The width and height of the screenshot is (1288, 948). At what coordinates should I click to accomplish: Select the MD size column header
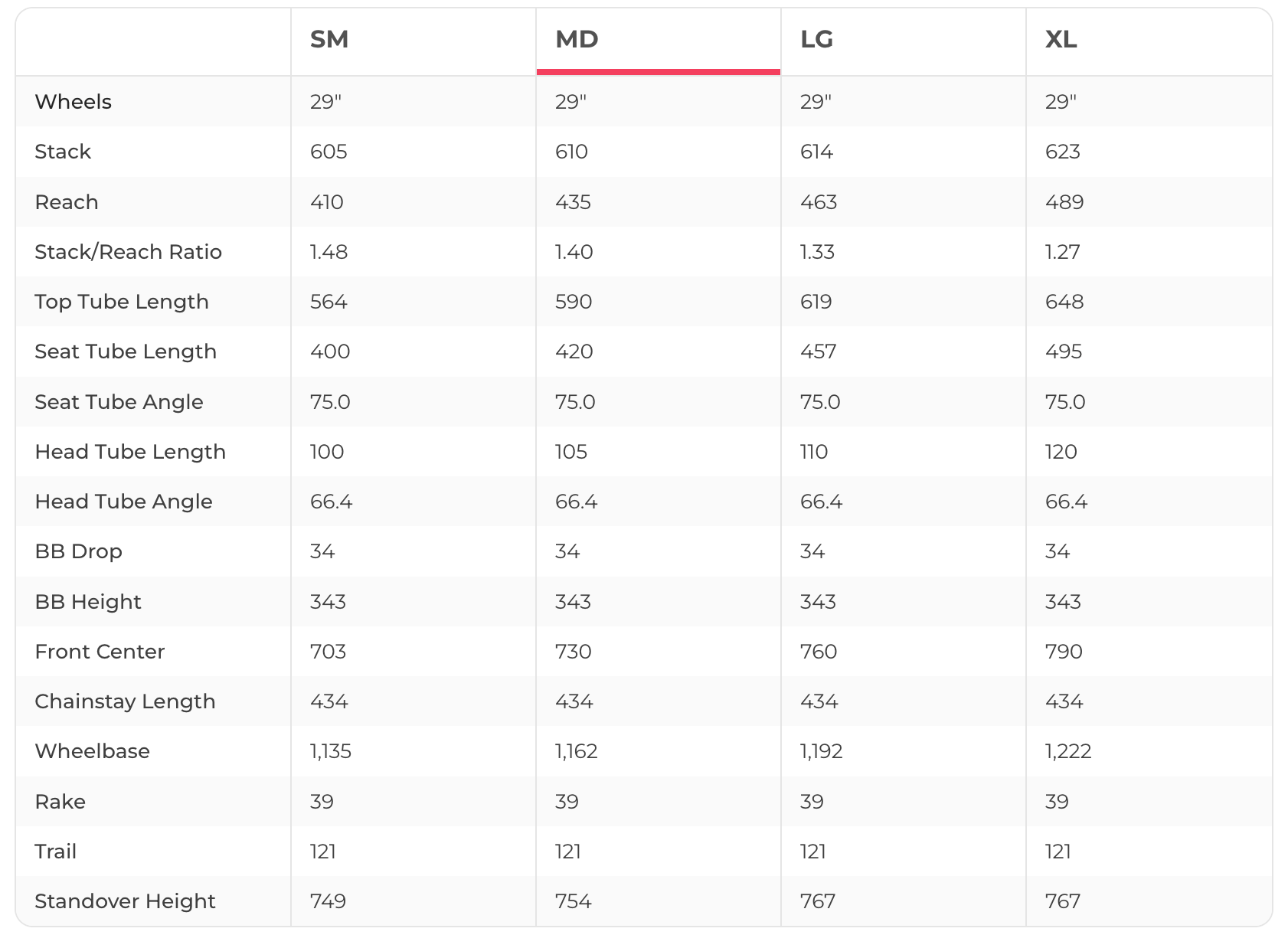[x=577, y=39]
